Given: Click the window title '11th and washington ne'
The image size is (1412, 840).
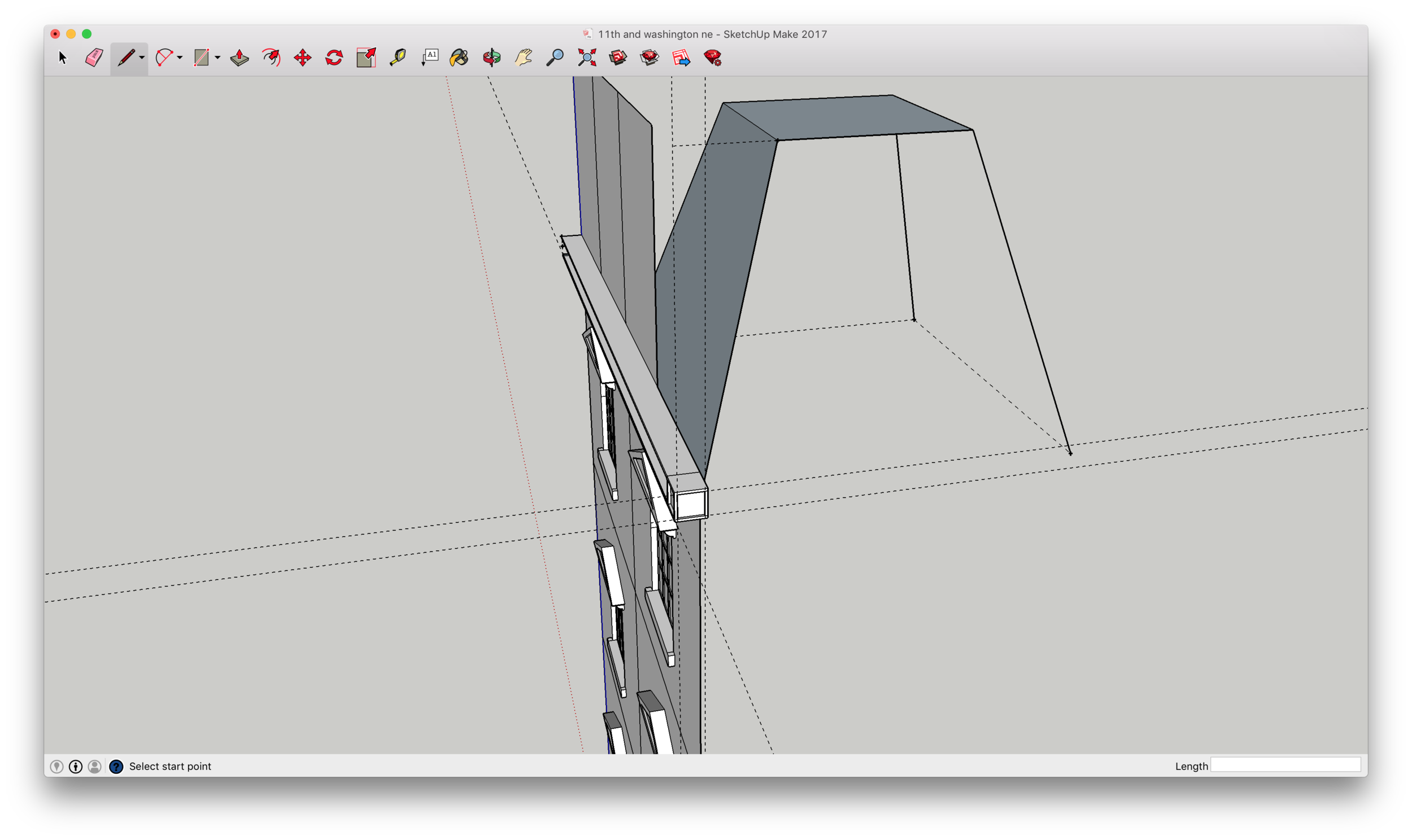Looking at the screenshot, I should point(655,34).
